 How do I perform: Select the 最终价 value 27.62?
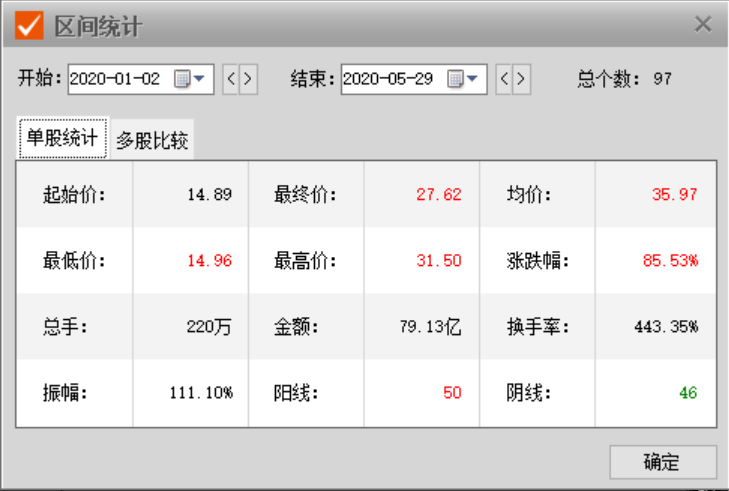pyautogui.click(x=439, y=194)
